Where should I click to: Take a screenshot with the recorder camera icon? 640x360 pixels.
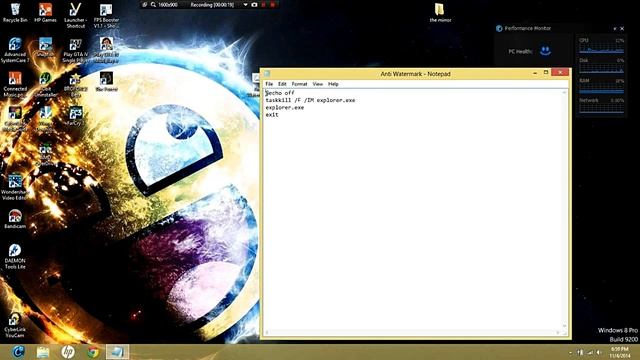pyautogui.click(x=254, y=4)
